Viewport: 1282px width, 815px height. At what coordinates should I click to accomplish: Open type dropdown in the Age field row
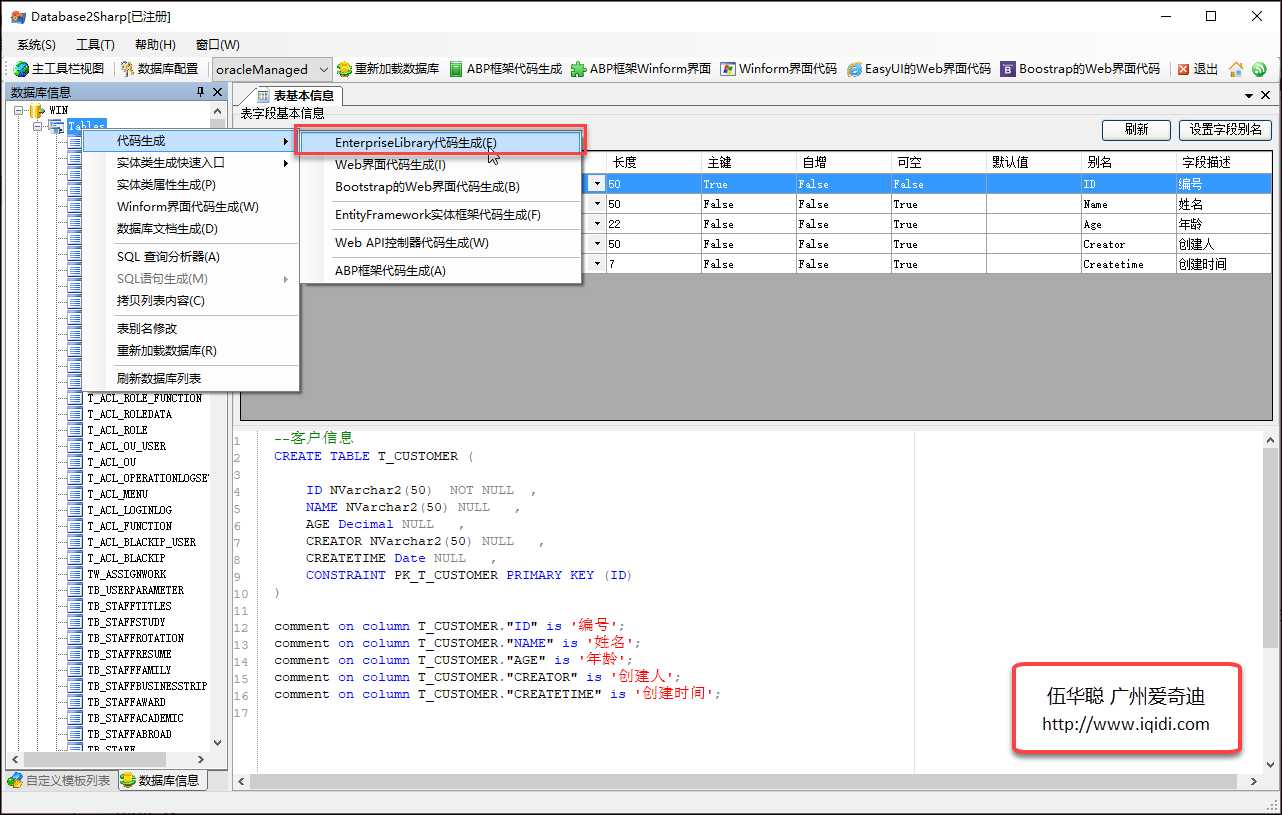597,224
